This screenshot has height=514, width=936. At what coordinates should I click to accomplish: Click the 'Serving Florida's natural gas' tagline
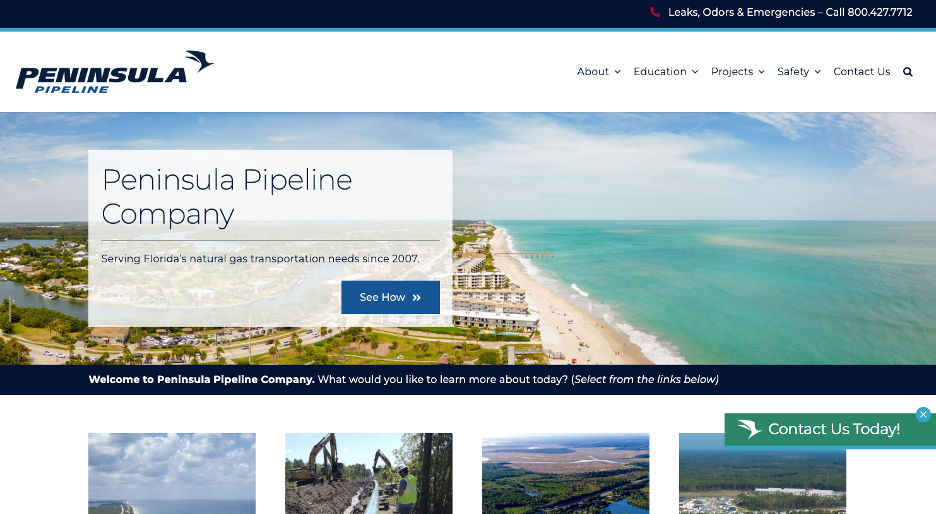tap(260, 258)
